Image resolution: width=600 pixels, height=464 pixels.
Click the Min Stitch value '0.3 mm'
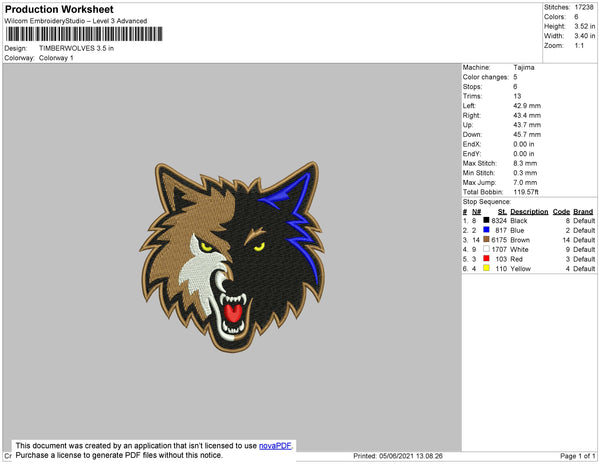(525, 173)
